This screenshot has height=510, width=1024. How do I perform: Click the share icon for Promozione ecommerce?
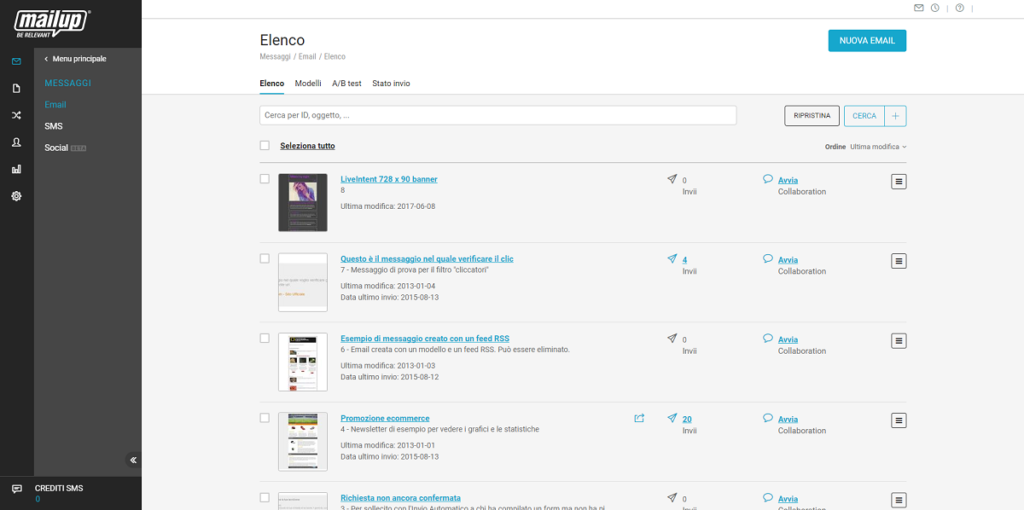[639, 419]
